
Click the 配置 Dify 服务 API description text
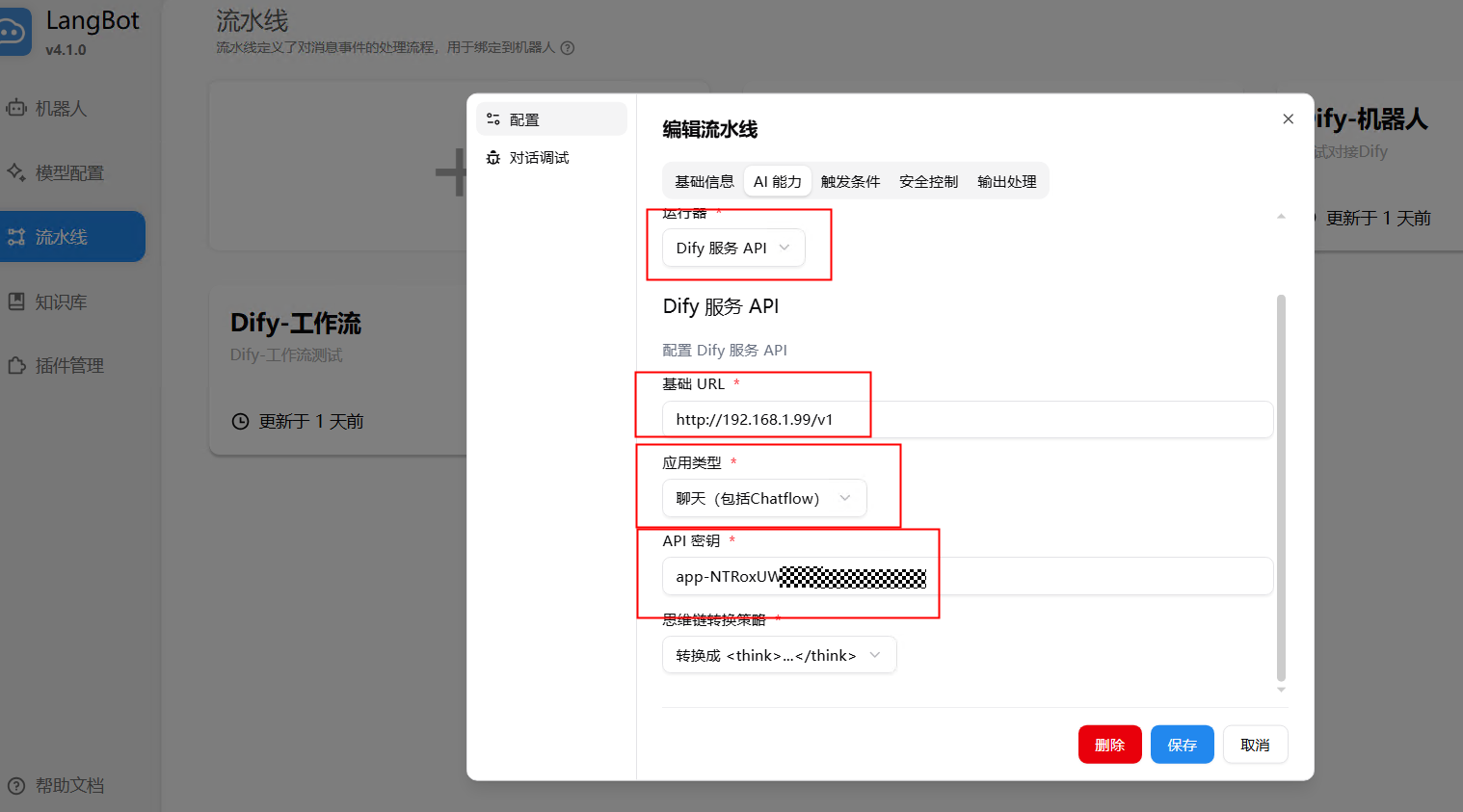(725, 350)
